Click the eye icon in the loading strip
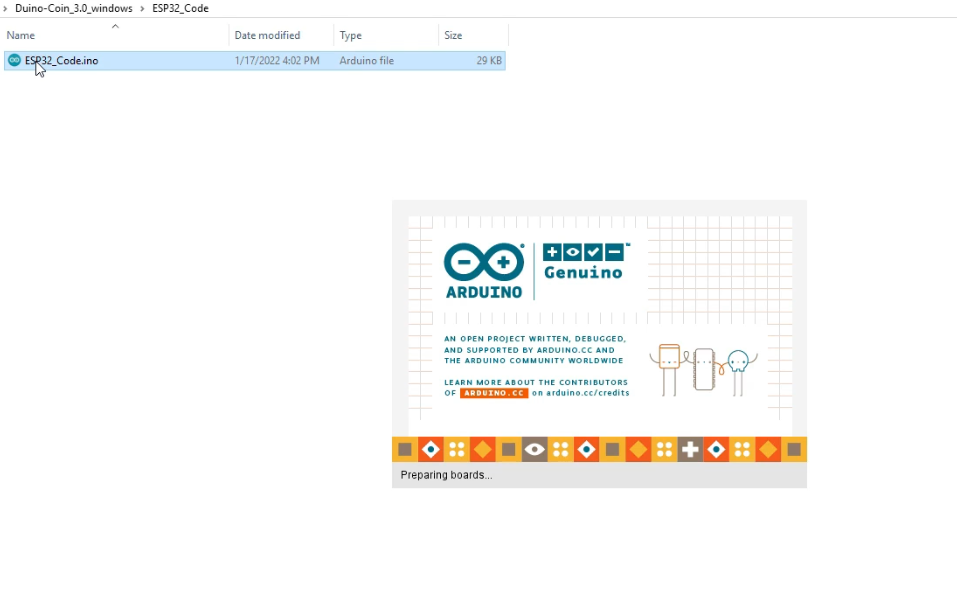The width and height of the screenshot is (957, 589). [534, 449]
